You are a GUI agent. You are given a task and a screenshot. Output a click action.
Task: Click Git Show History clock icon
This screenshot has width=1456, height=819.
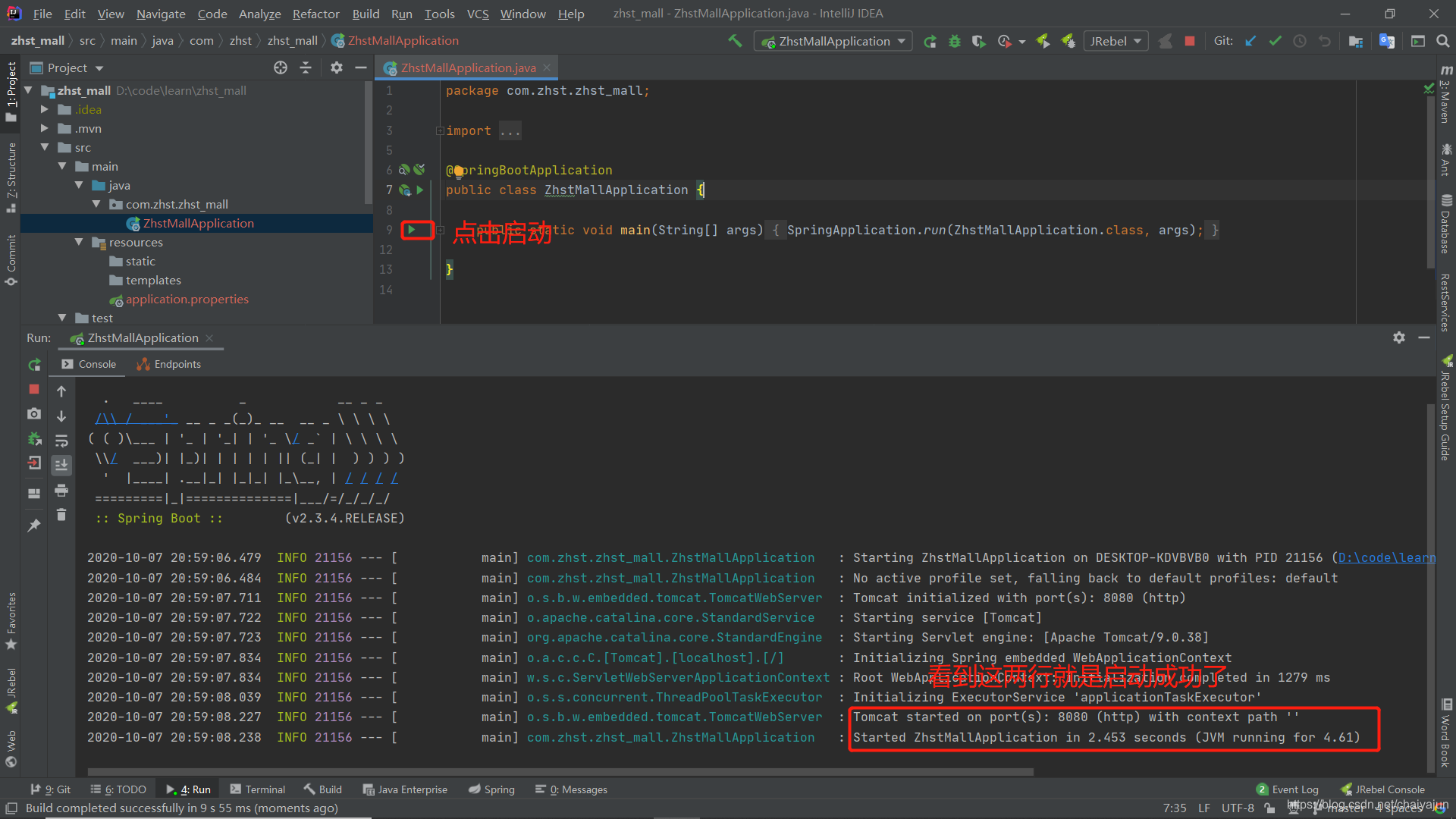[x=1300, y=41]
